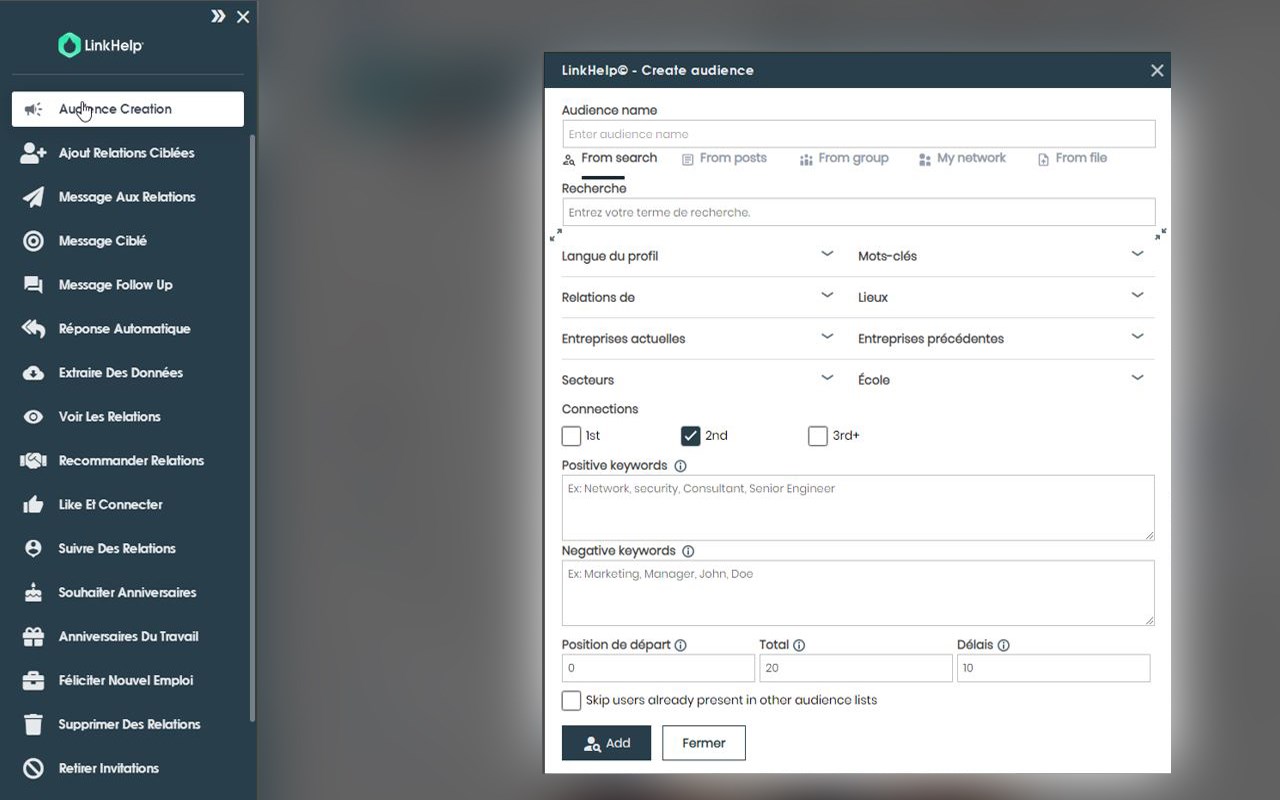Open Souhaiter Anniversaires from sidebar
The width and height of the screenshot is (1280, 800).
coord(128,593)
